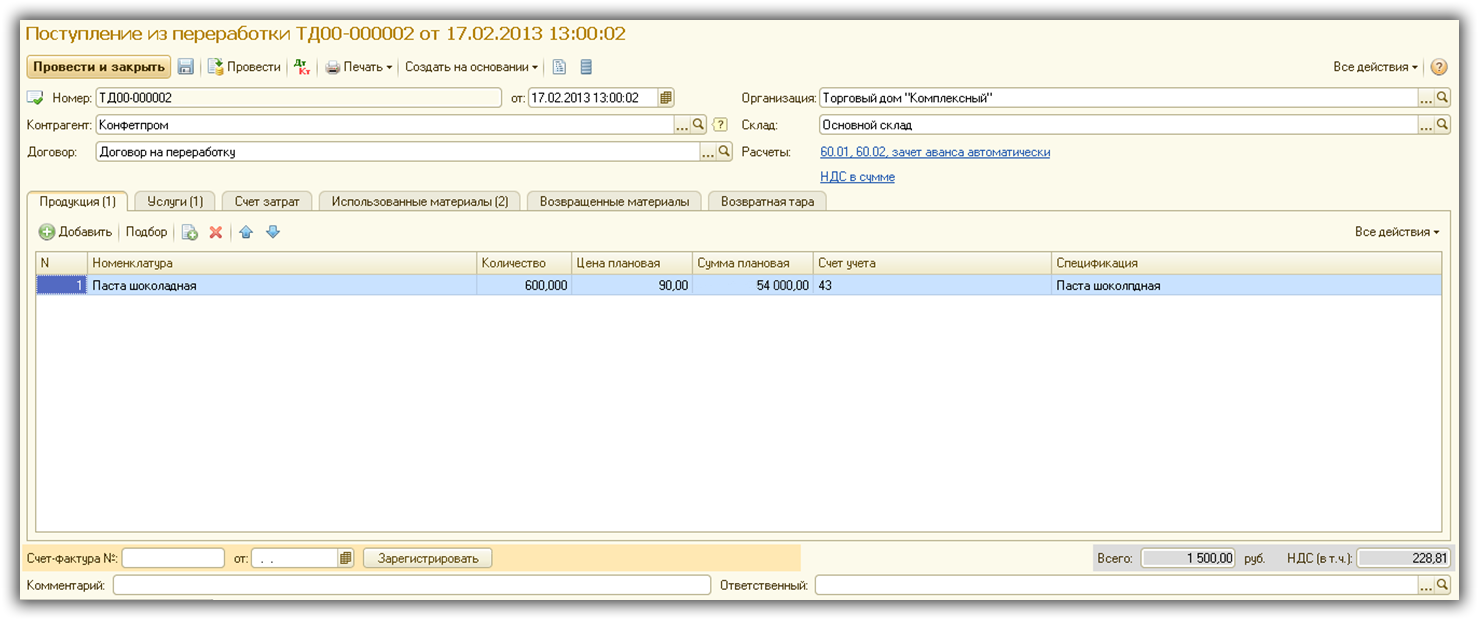The height and width of the screenshot is (620, 1479).
Task: Copy row using the duplicate-row icon
Action: tap(189, 232)
